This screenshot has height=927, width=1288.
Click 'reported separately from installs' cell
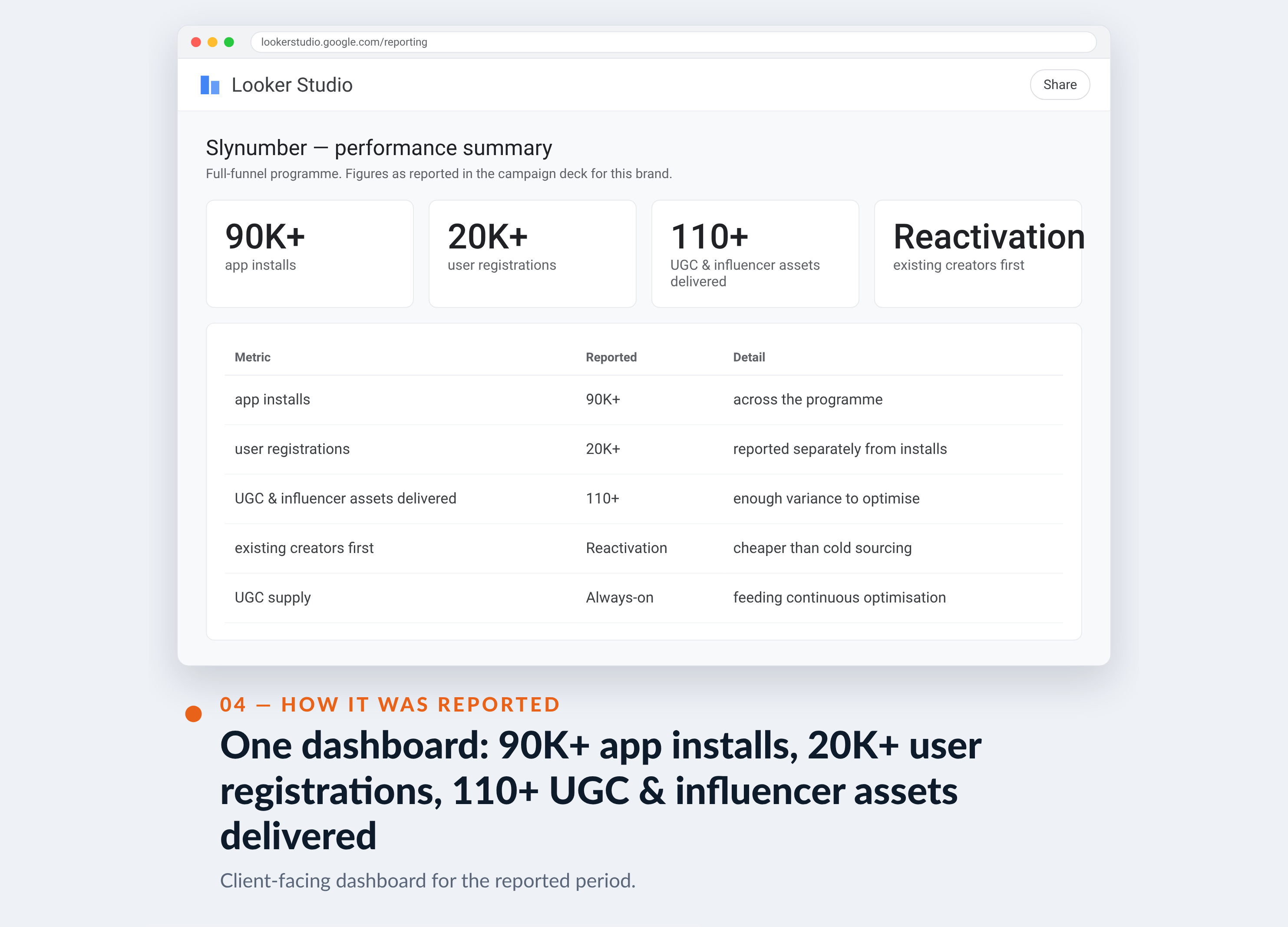click(x=840, y=449)
